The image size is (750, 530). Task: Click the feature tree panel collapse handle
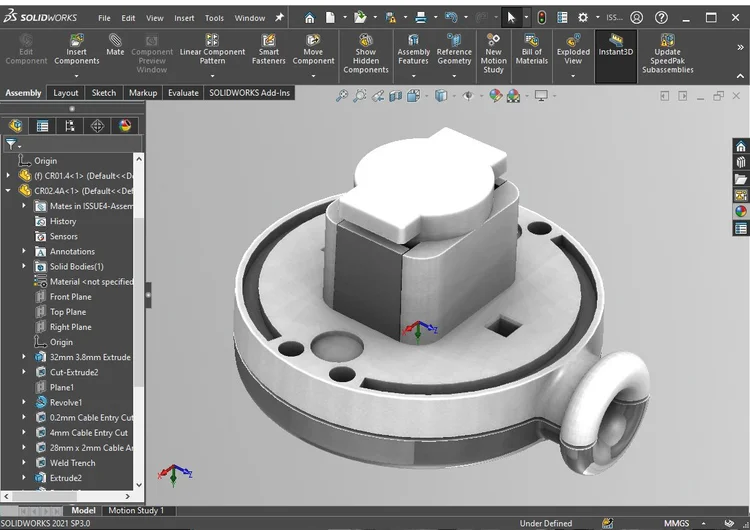[x=148, y=295]
